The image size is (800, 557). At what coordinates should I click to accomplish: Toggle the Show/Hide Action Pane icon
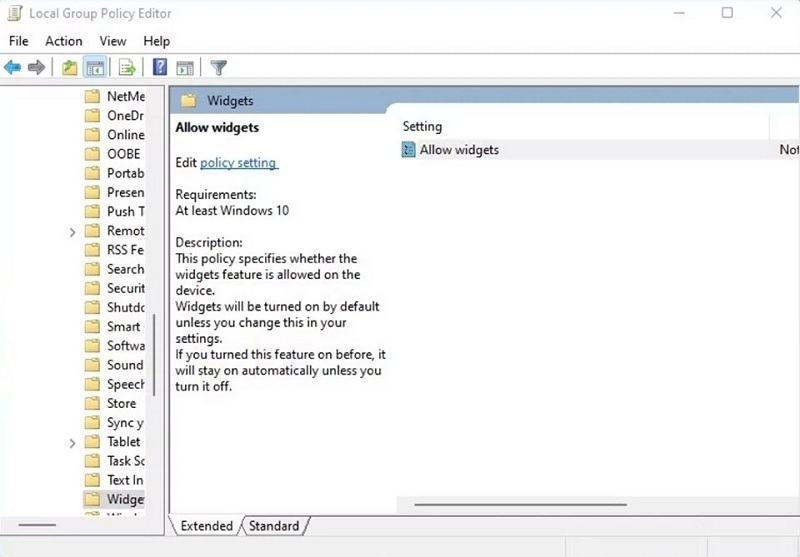185,68
